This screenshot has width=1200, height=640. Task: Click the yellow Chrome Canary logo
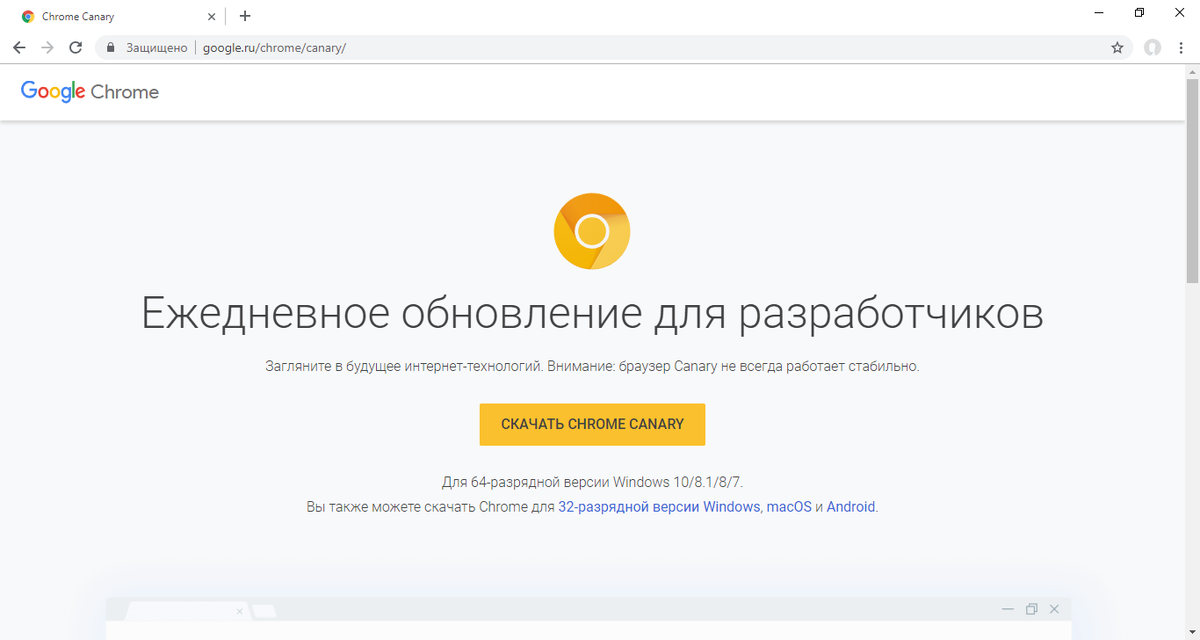(592, 232)
